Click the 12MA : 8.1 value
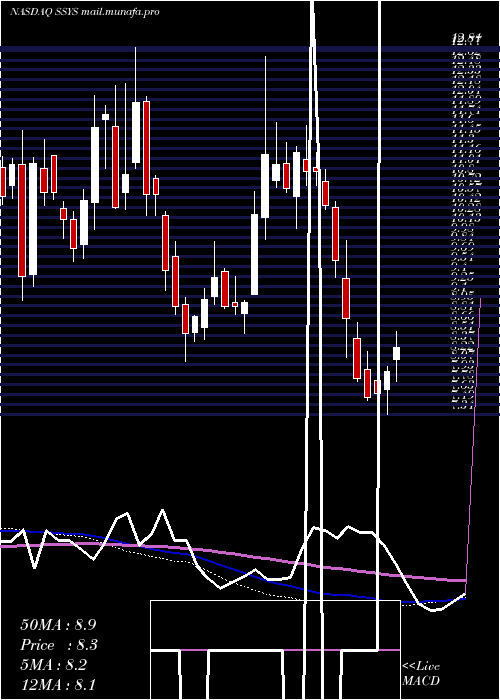 tap(58, 685)
